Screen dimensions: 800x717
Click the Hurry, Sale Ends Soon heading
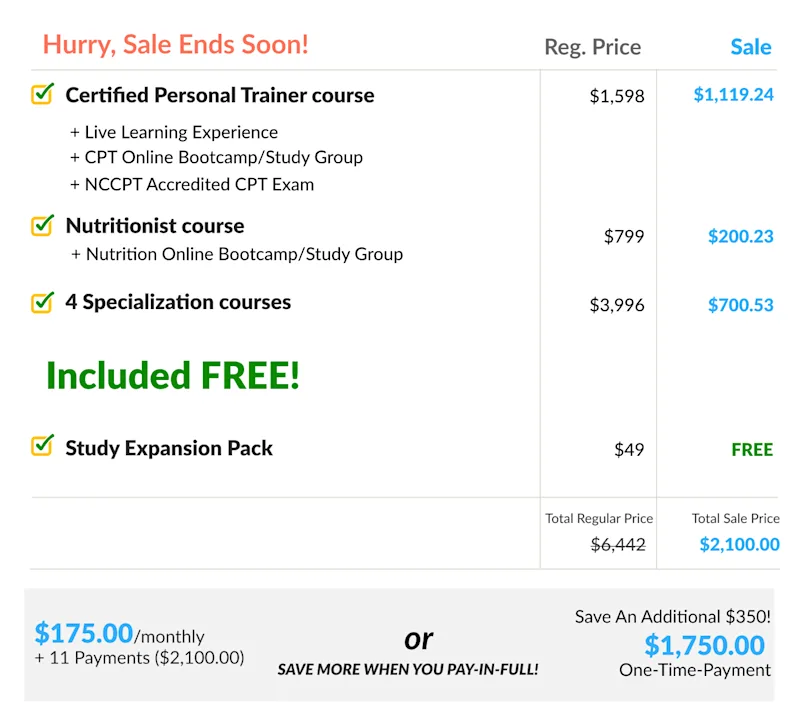coord(176,44)
